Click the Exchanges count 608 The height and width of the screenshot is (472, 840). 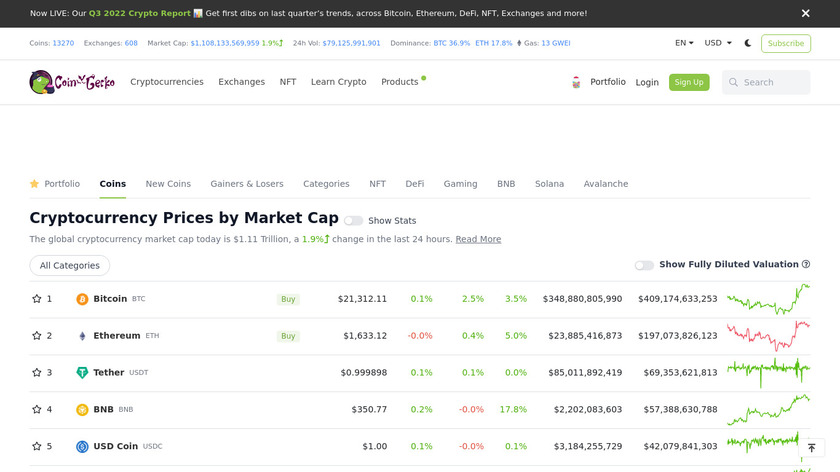[131, 43]
